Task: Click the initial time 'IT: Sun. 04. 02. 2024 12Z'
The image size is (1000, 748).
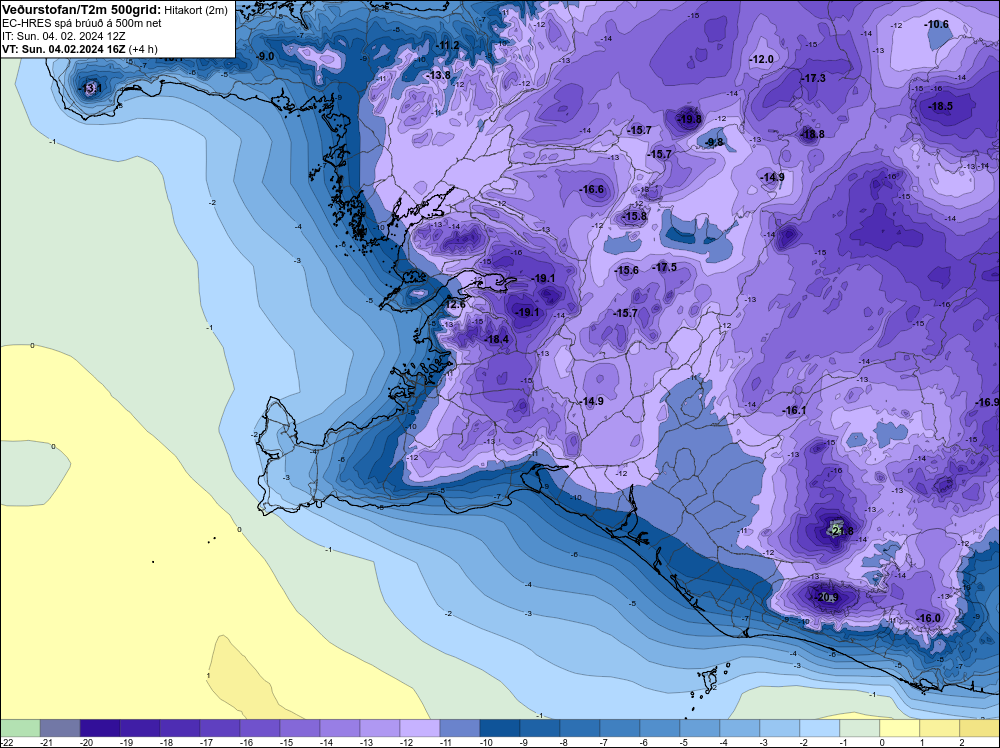Action: pos(64,36)
